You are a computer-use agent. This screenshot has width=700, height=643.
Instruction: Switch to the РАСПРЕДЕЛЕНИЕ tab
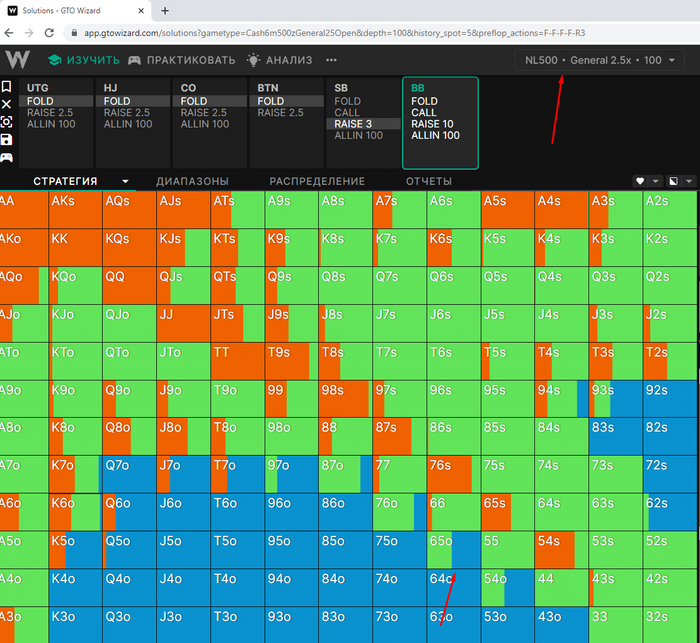[317, 181]
